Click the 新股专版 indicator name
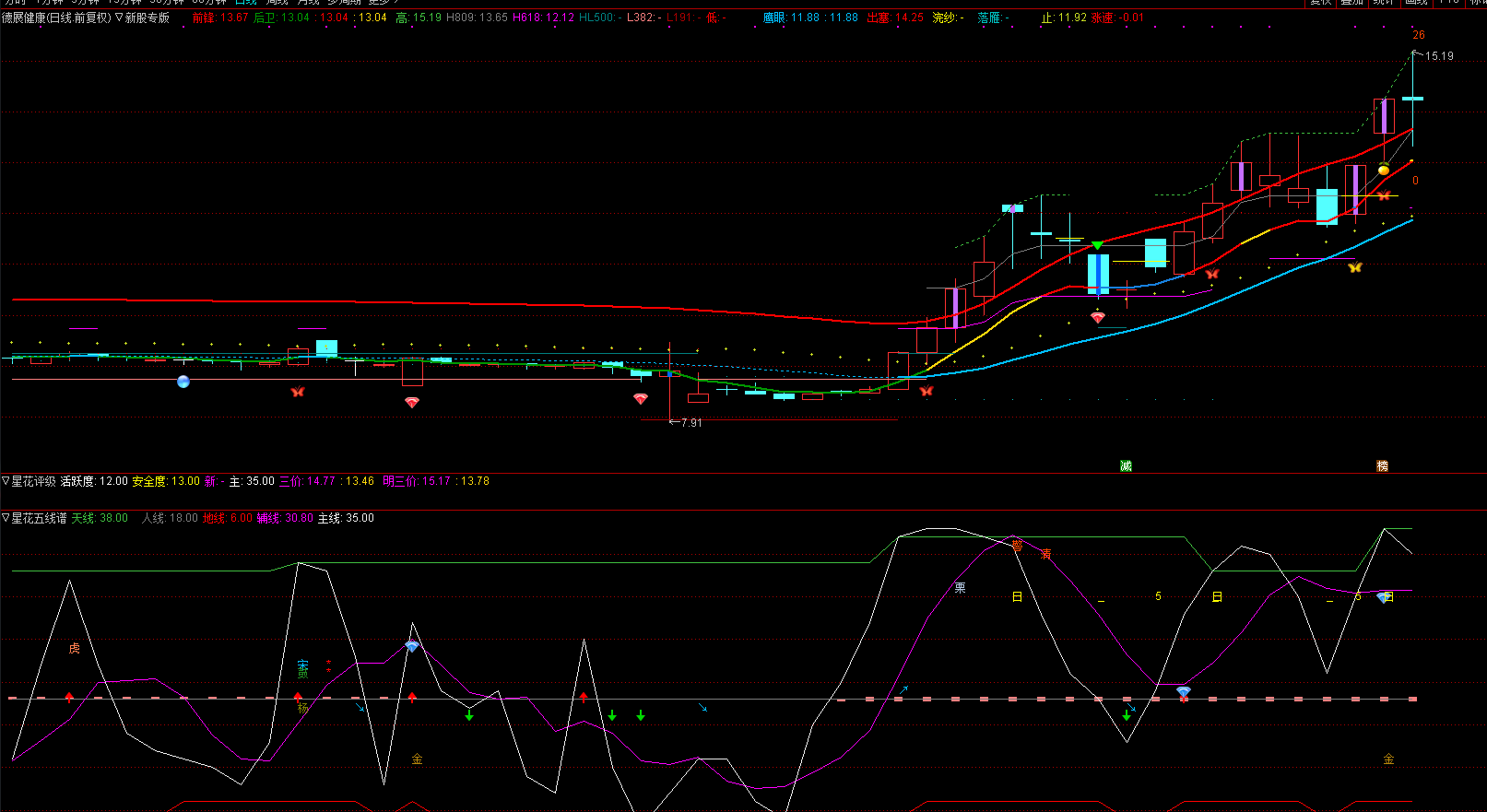This screenshot has width=1487, height=812. (x=148, y=18)
